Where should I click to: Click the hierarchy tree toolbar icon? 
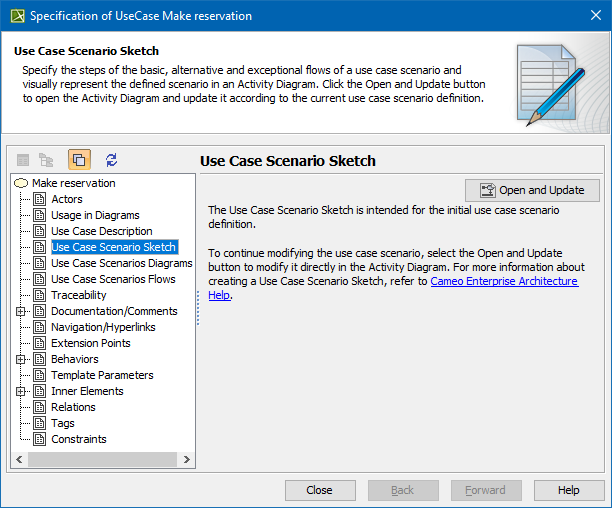pos(46,159)
